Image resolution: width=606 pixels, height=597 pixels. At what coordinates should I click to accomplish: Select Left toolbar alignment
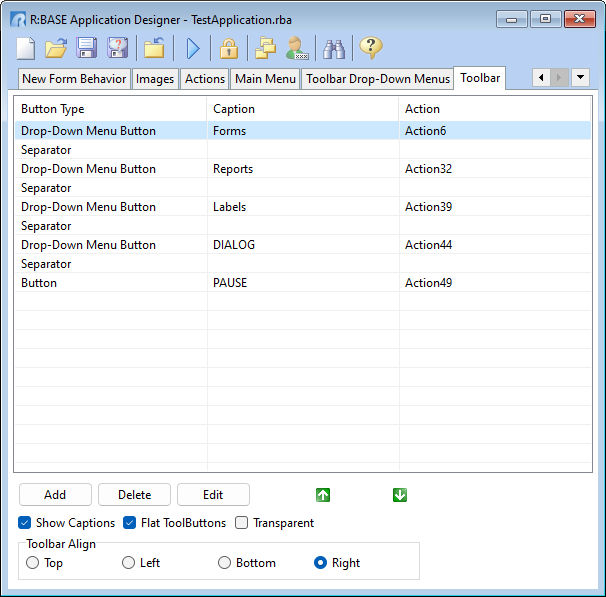click(x=128, y=563)
